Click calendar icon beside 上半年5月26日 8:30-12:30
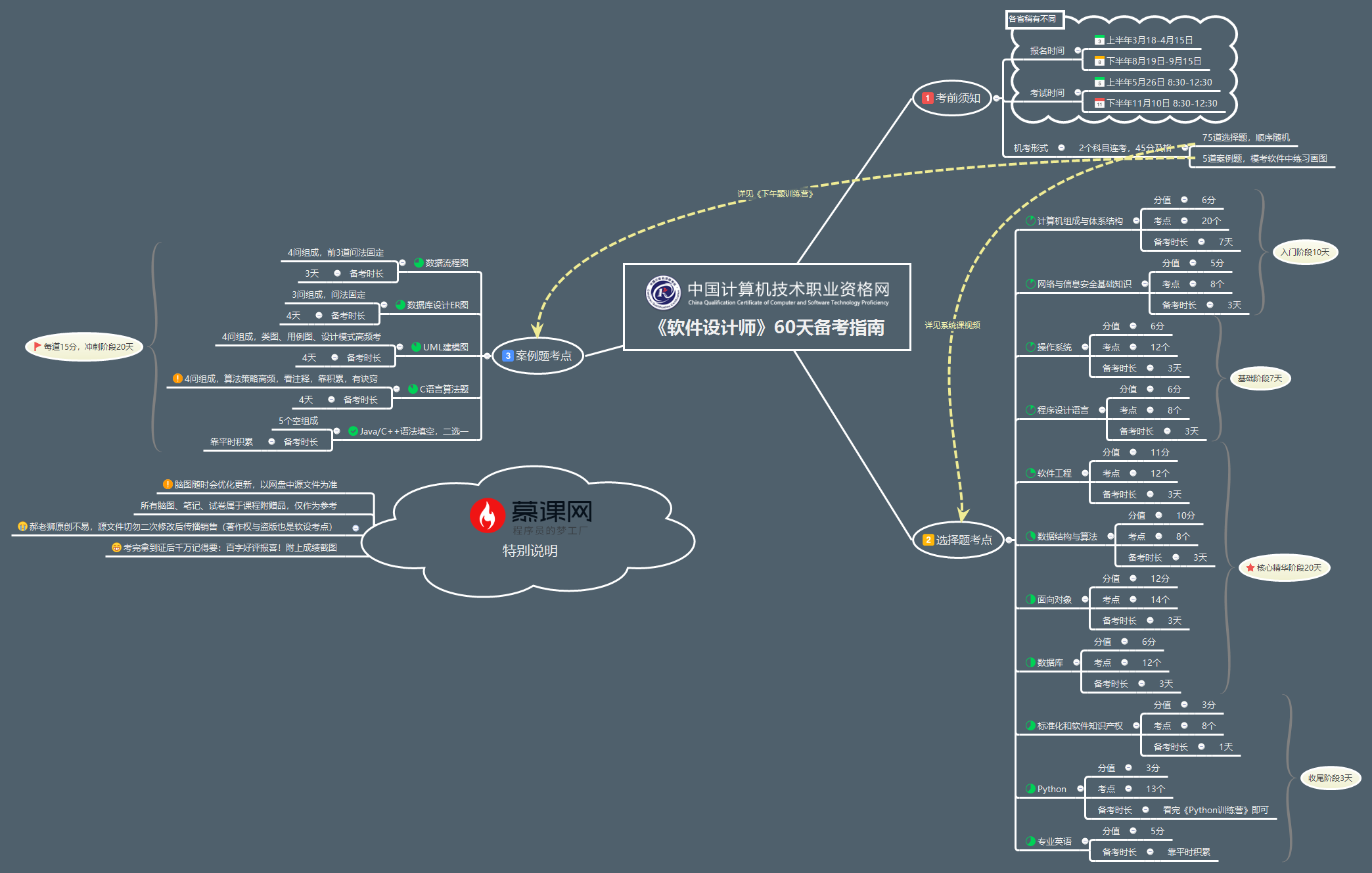This screenshot has width=1372, height=873. click(x=1099, y=82)
